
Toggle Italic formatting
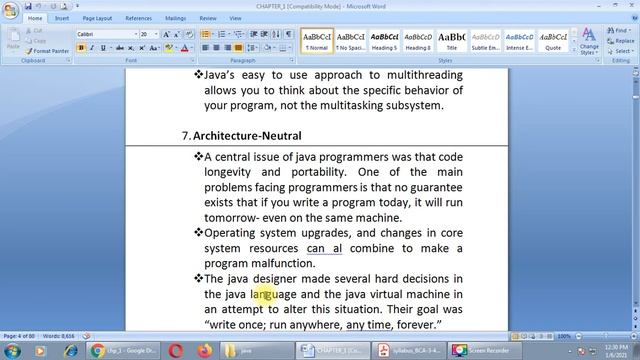(92, 48)
